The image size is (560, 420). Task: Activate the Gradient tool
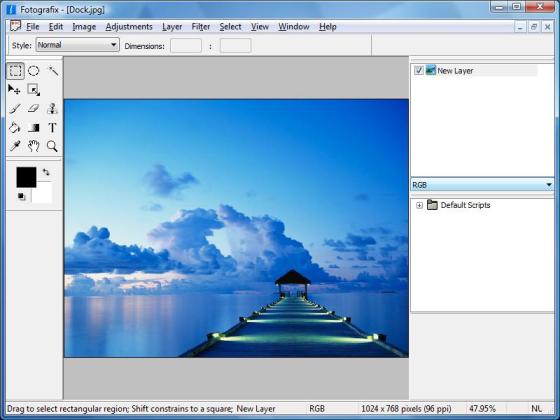pyautogui.click(x=34, y=128)
